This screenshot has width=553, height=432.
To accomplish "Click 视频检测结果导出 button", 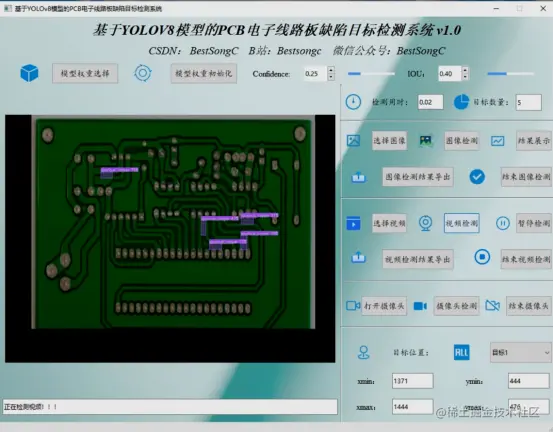I will click(x=418, y=260).
